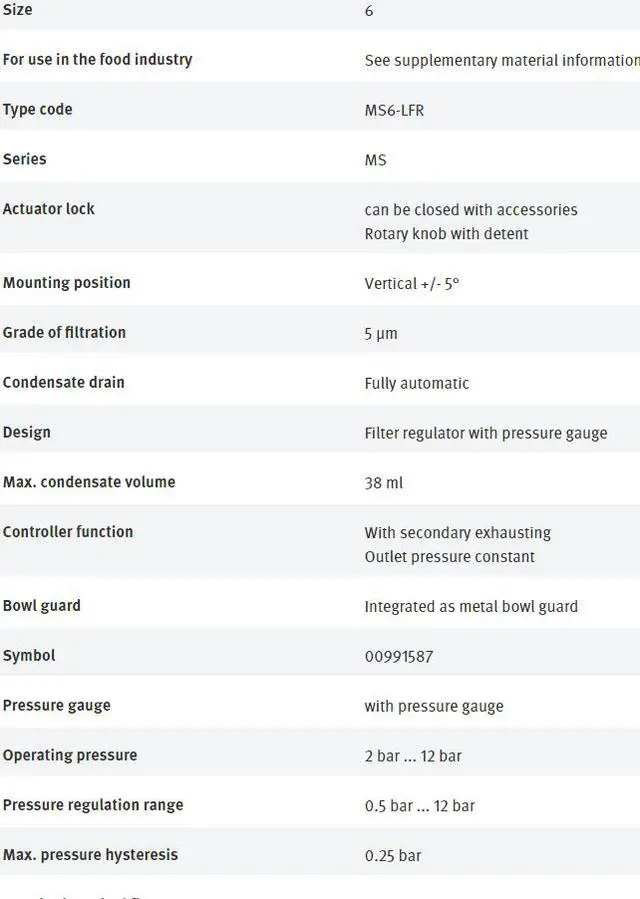Click the Series label

point(24,159)
